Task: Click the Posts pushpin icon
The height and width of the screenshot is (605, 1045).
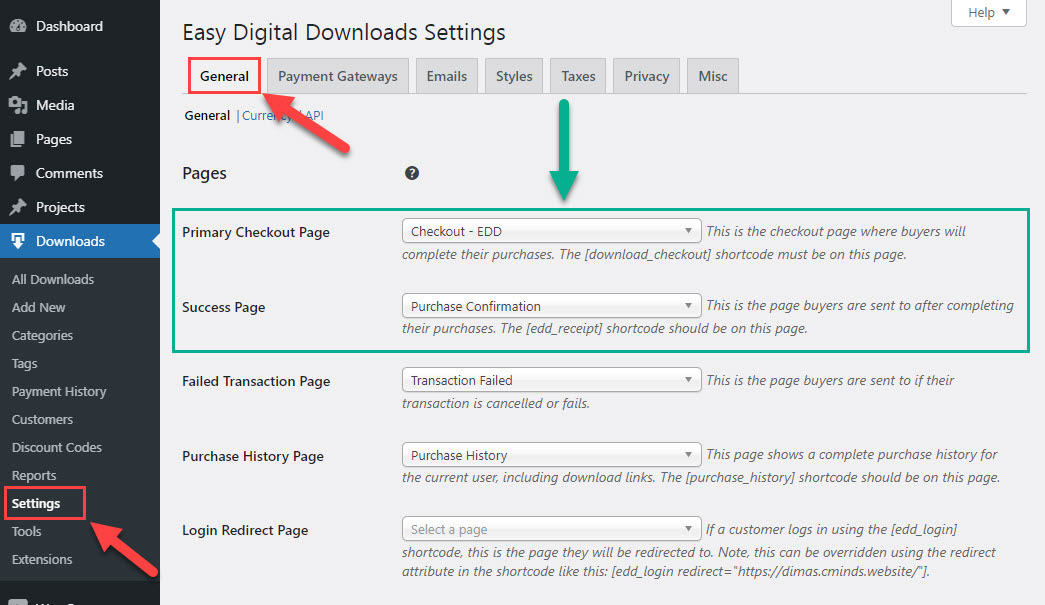Action: click(18, 71)
